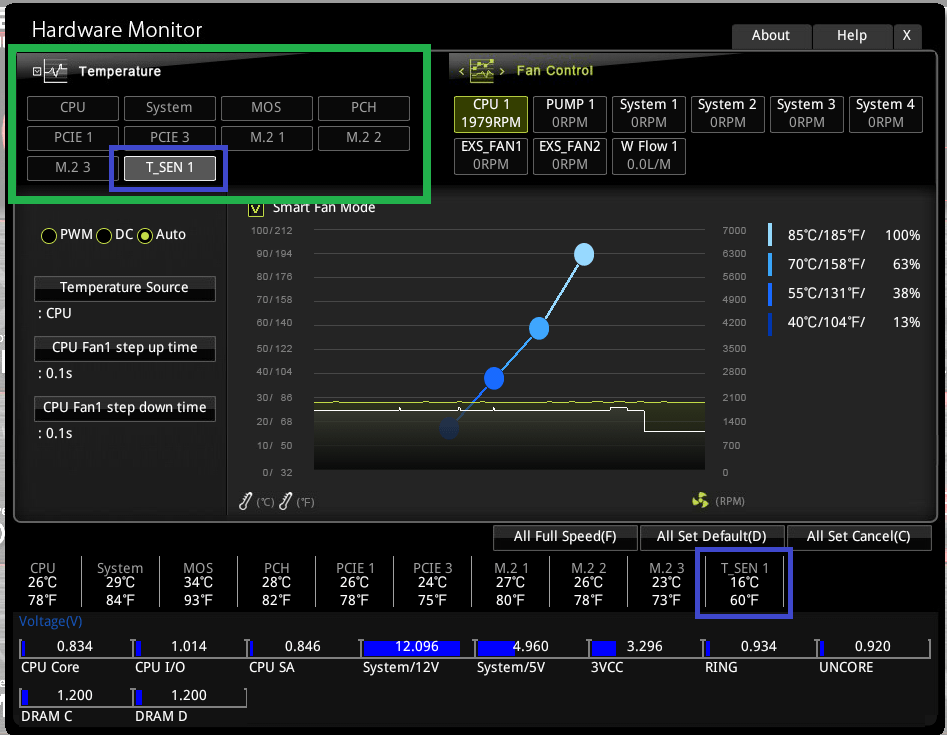Click the topmost light-blue fan curve point
This screenshot has height=735, width=947.
584,254
